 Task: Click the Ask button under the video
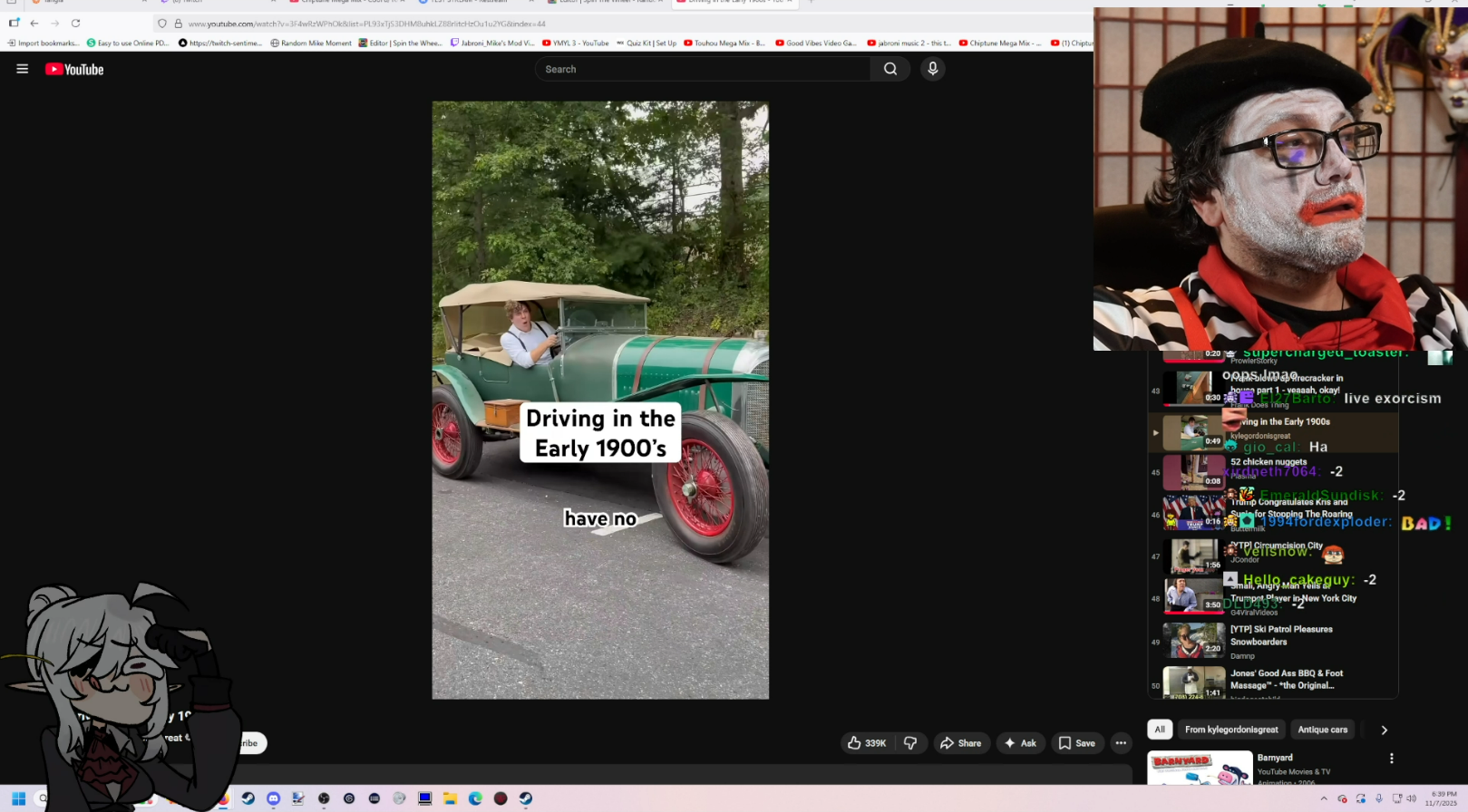[x=1020, y=743]
